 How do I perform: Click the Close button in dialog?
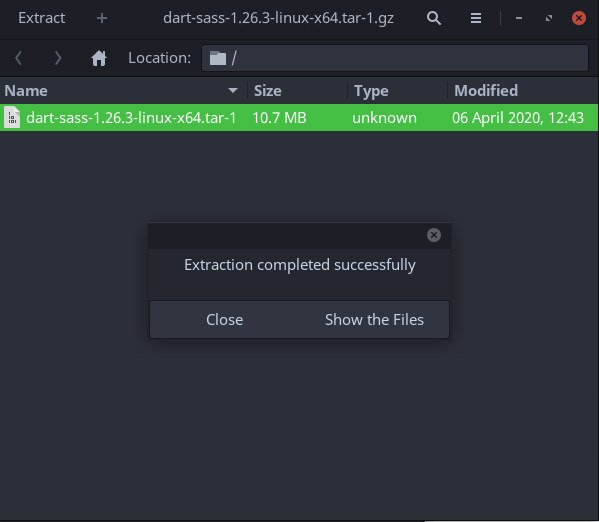(x=225, y=319)
